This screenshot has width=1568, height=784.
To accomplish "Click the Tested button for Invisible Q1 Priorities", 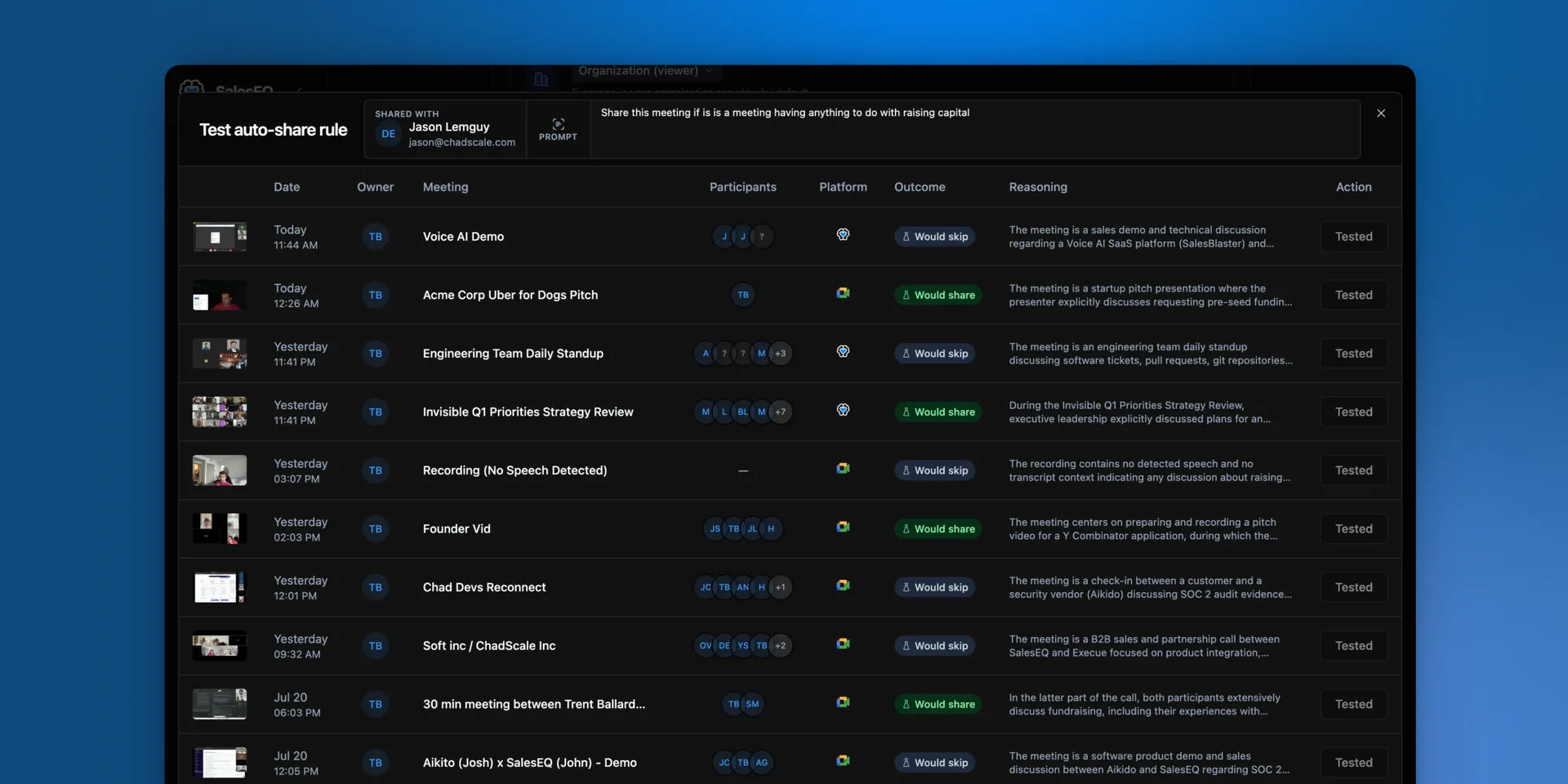I will pos(1354,412).
